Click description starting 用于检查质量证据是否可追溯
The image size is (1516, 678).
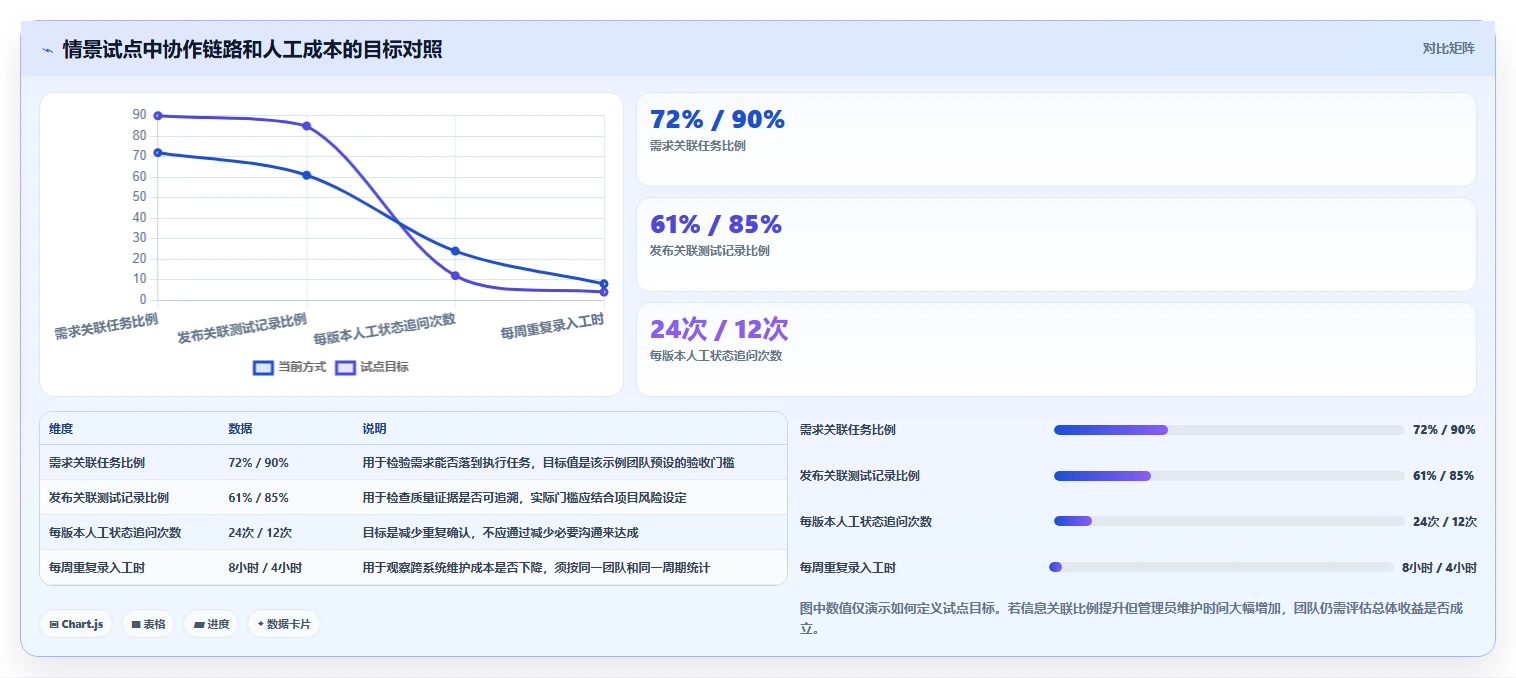[x=524, y=497]
